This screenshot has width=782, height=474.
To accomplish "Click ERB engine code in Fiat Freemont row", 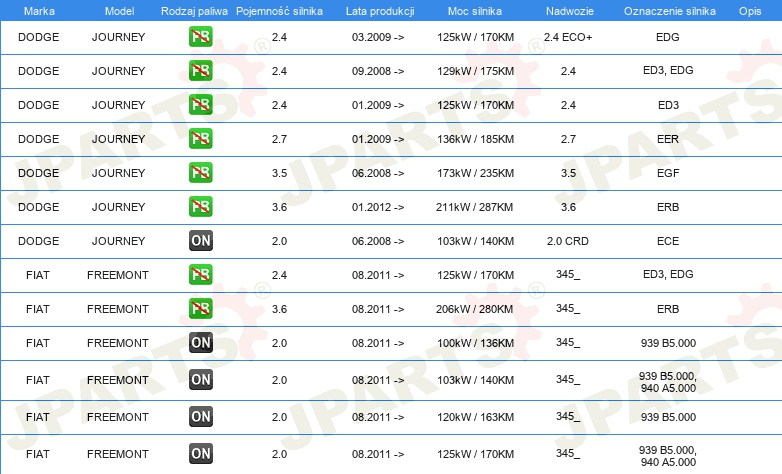I will tap(668, 309).
